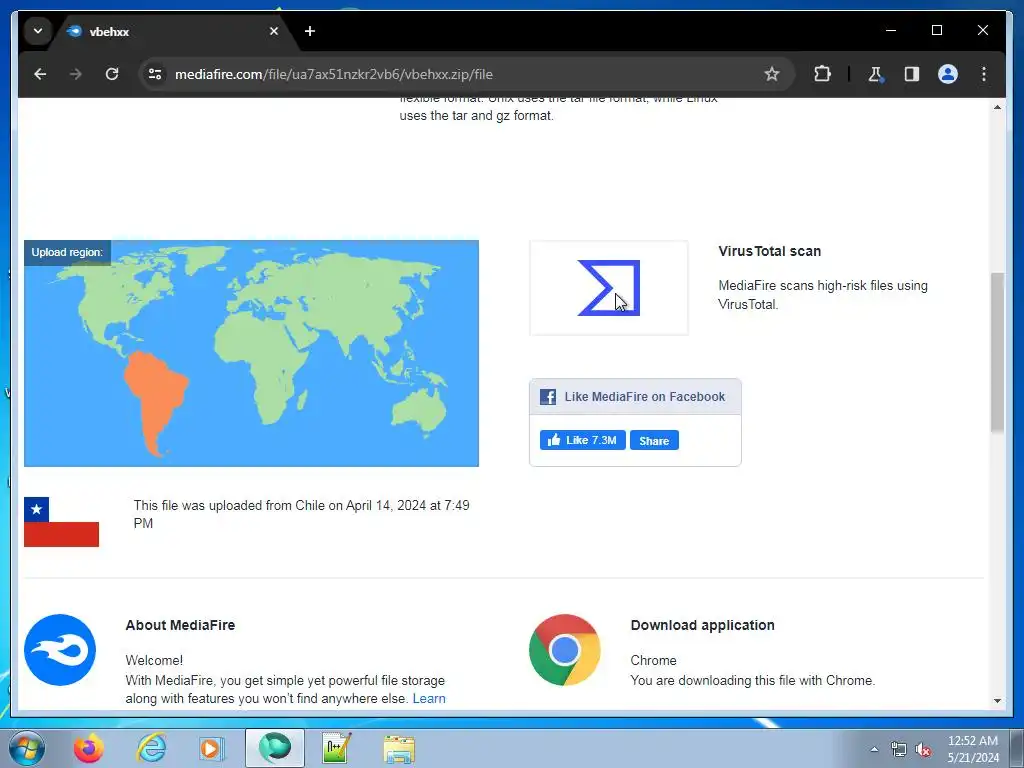Open Chrome three-dot menu
The height and width of the screenshot is (768, 1024).
984,74
